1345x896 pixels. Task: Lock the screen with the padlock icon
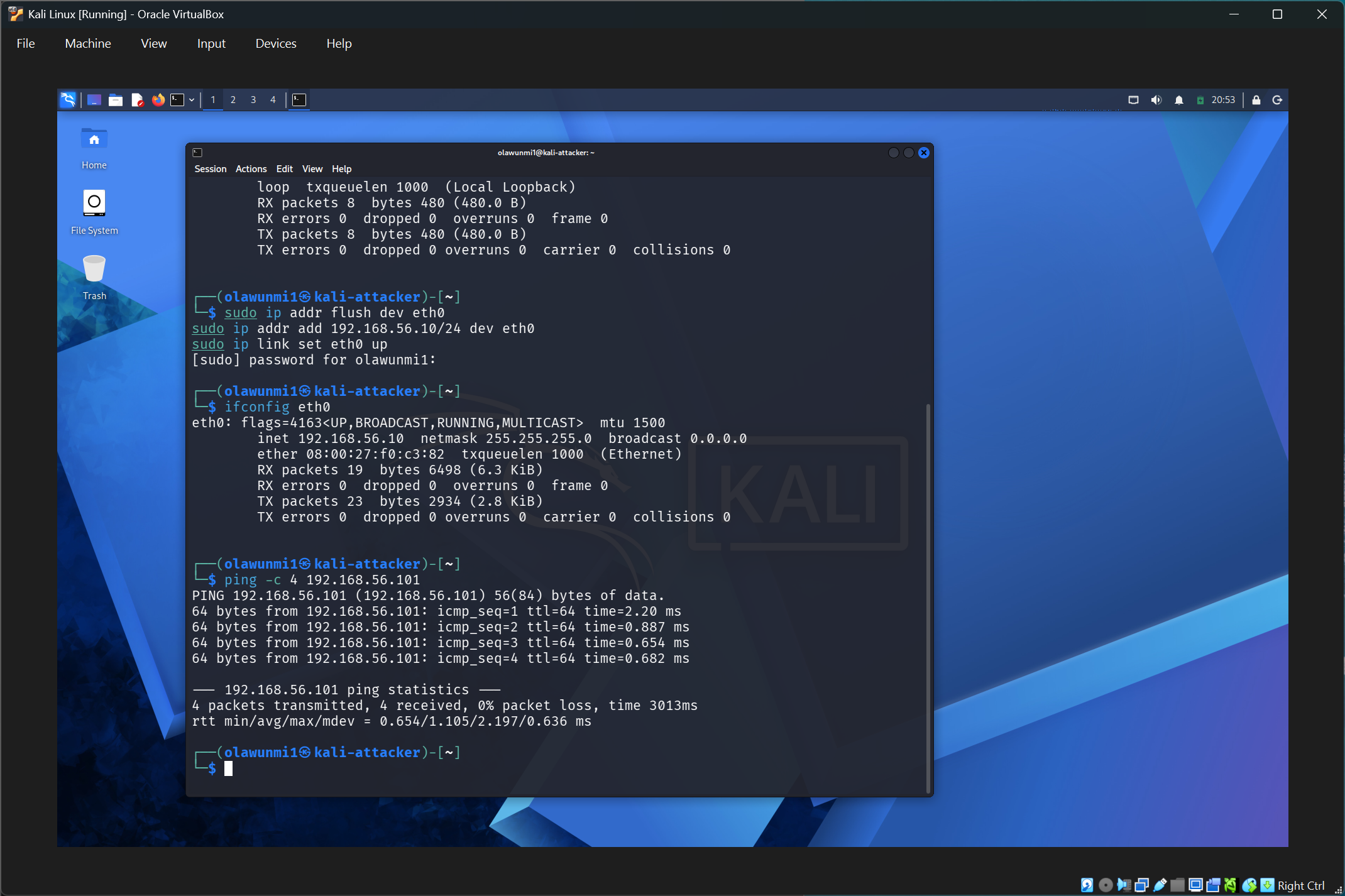point(1256,100)
